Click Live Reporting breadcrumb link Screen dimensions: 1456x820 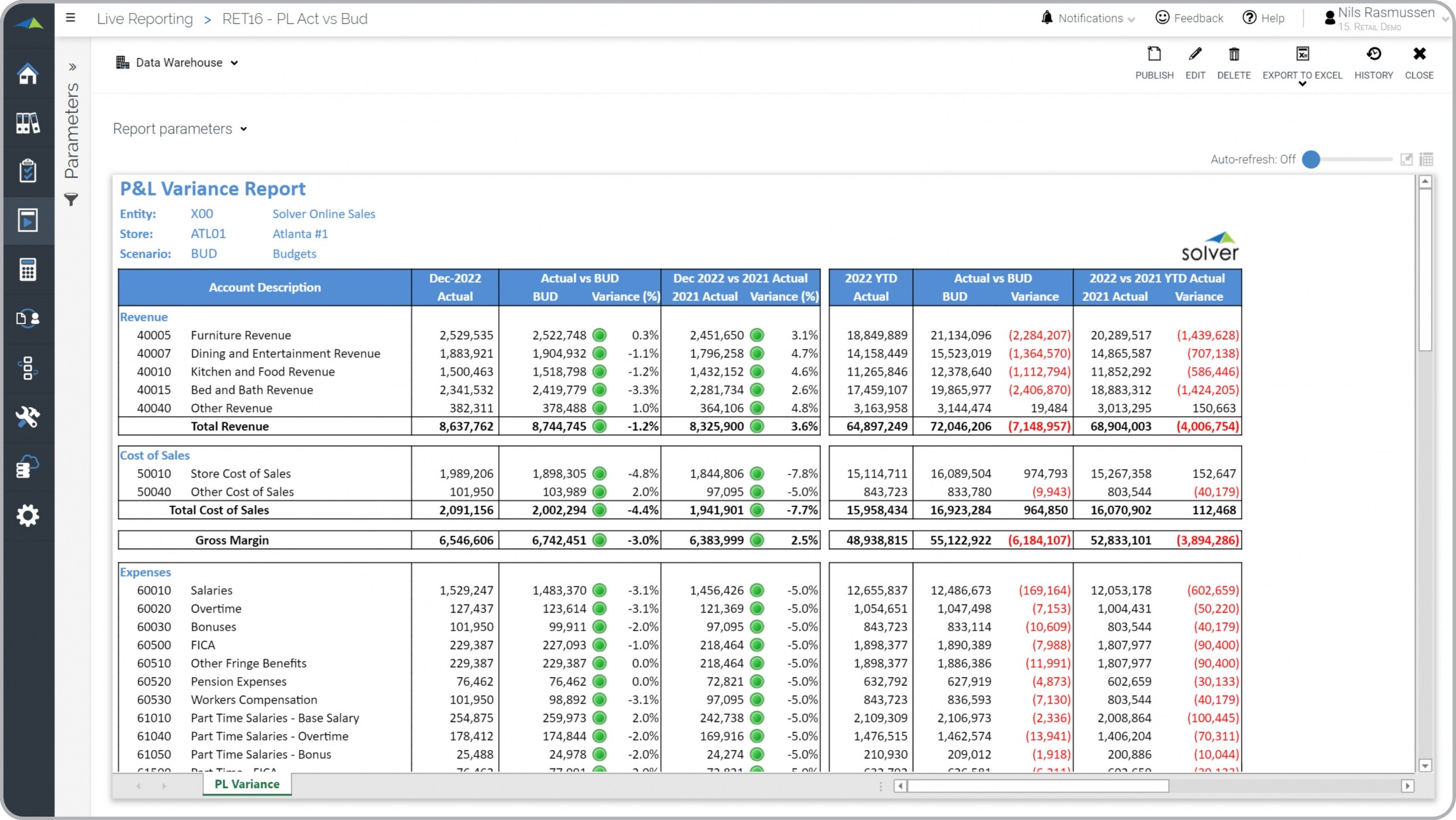coord(145,19)
